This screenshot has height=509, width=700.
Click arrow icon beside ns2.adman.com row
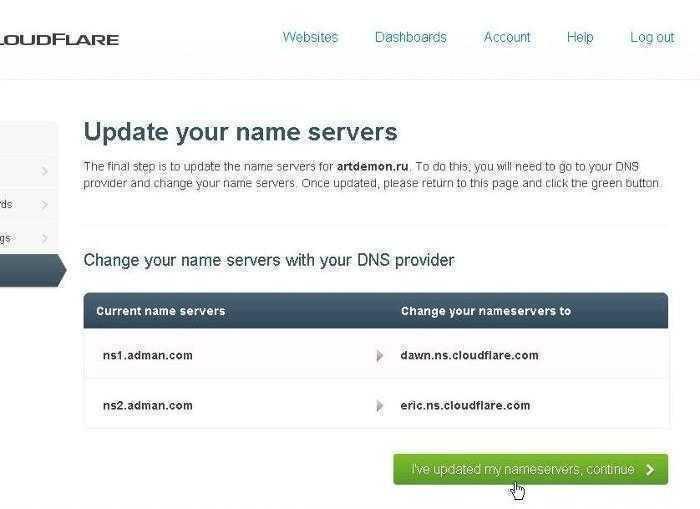[x=379, y=406]
